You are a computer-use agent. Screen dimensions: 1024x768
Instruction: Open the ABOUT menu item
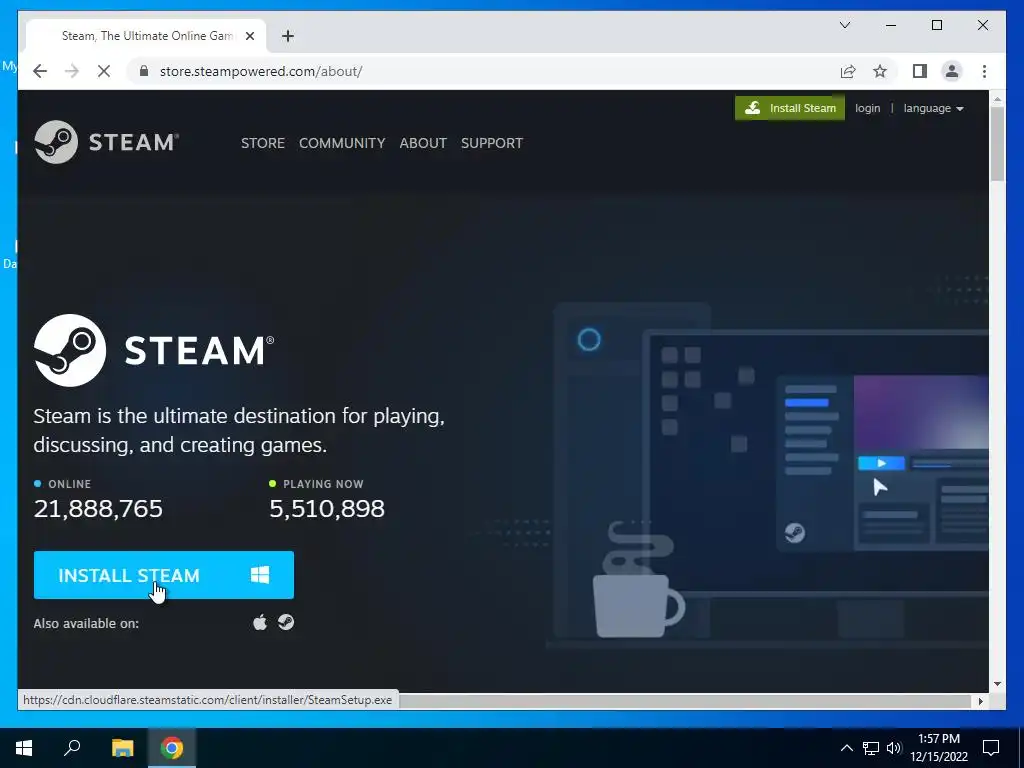[423, 143]
